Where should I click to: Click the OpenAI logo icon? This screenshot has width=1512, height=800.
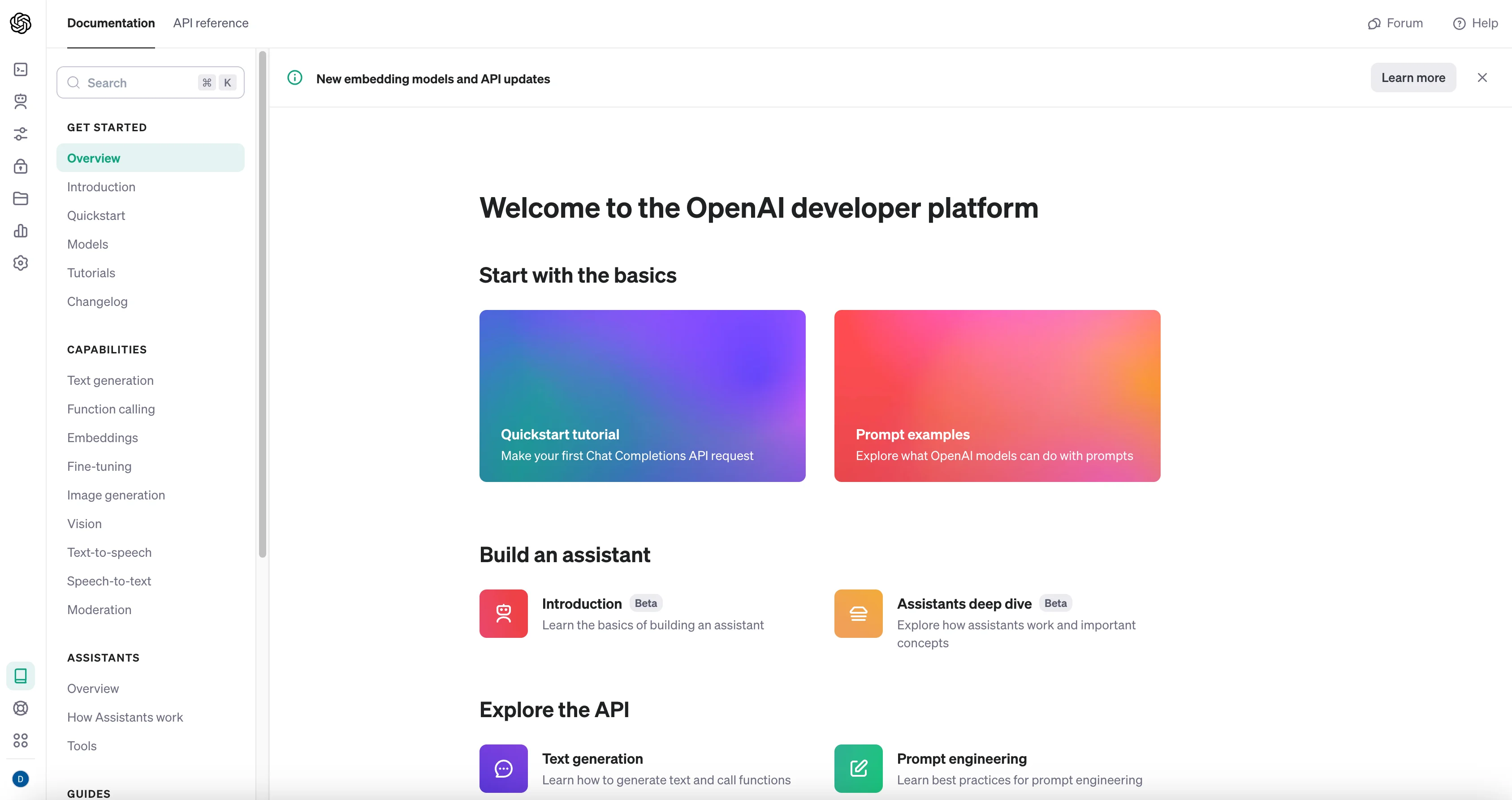21,23
